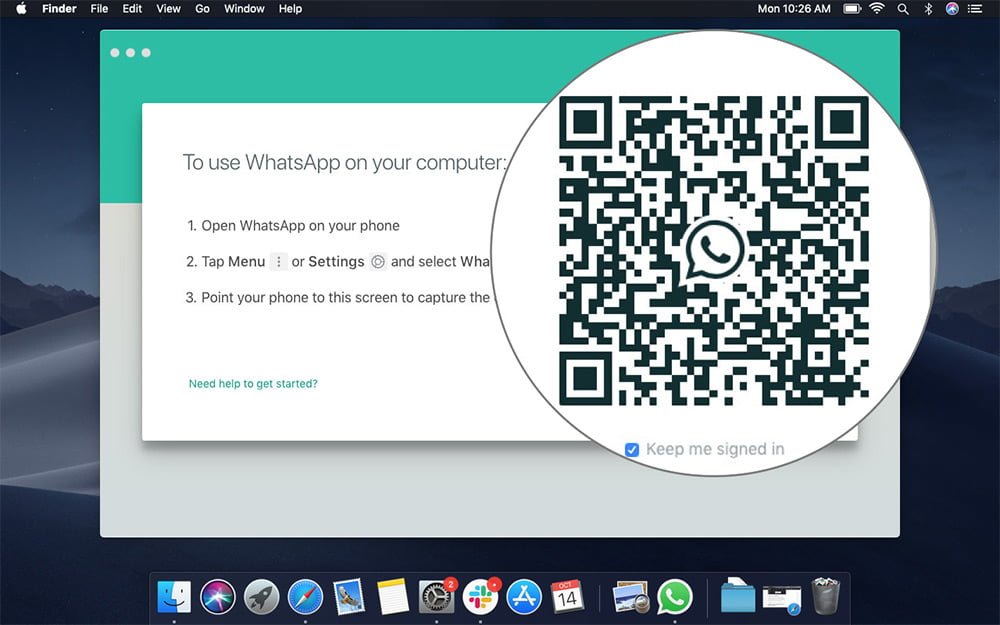Open App Store in the Dock
Image resolution: width=1000 pixels, height=625 pixels.
(x=524, y=598)
